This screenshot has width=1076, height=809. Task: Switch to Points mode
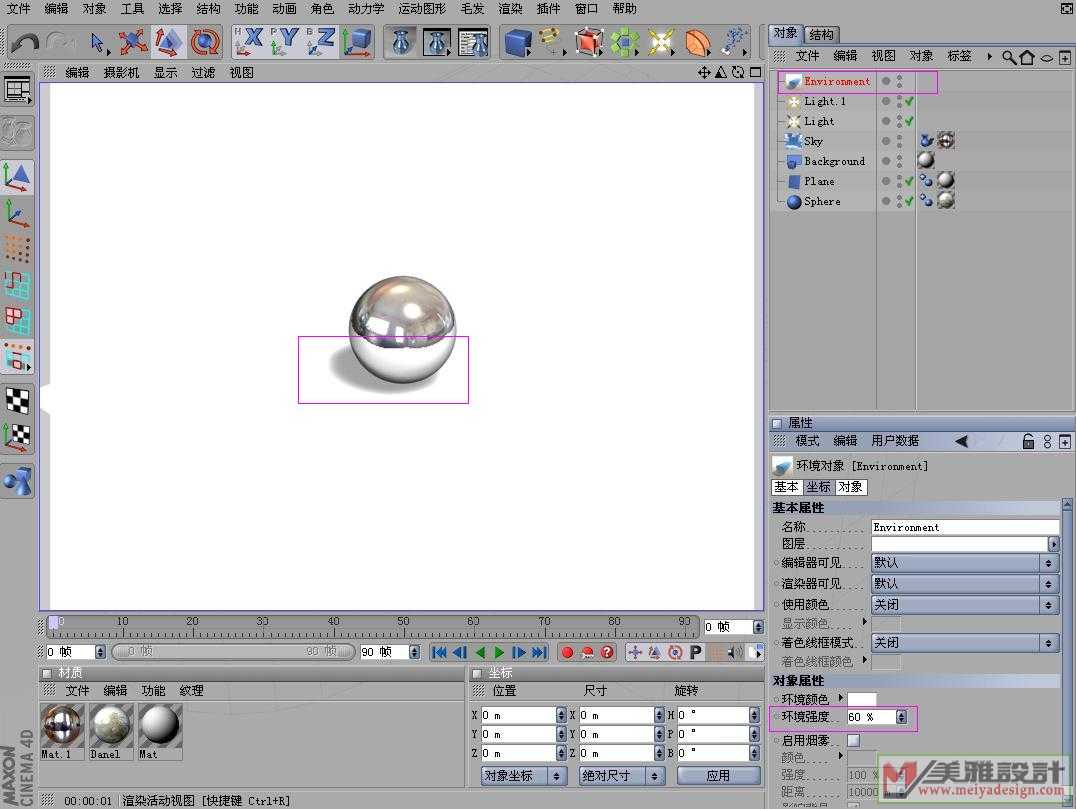17,249
